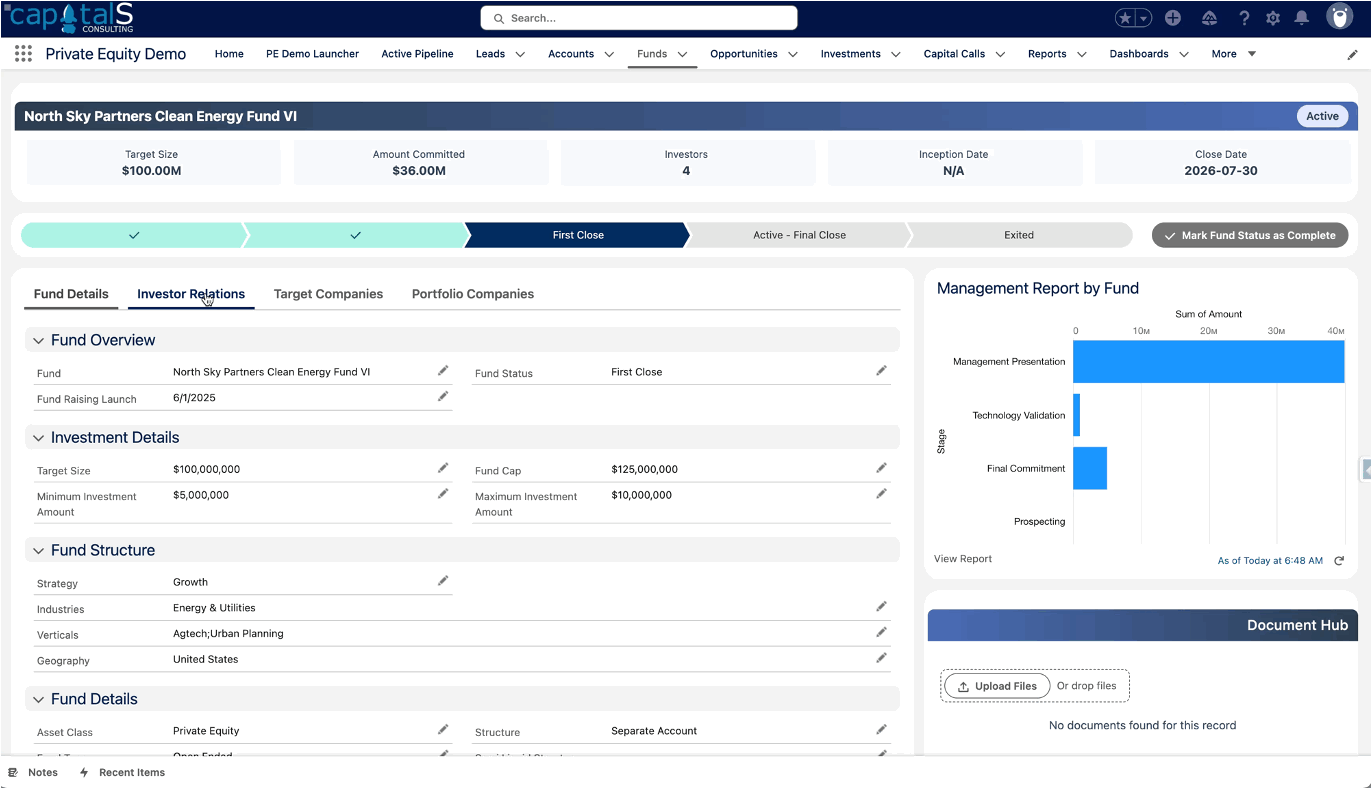Collapse the Fund Structure section
Image resolution: width=1372 pixels, height=788 pixels.
[39, 551]
